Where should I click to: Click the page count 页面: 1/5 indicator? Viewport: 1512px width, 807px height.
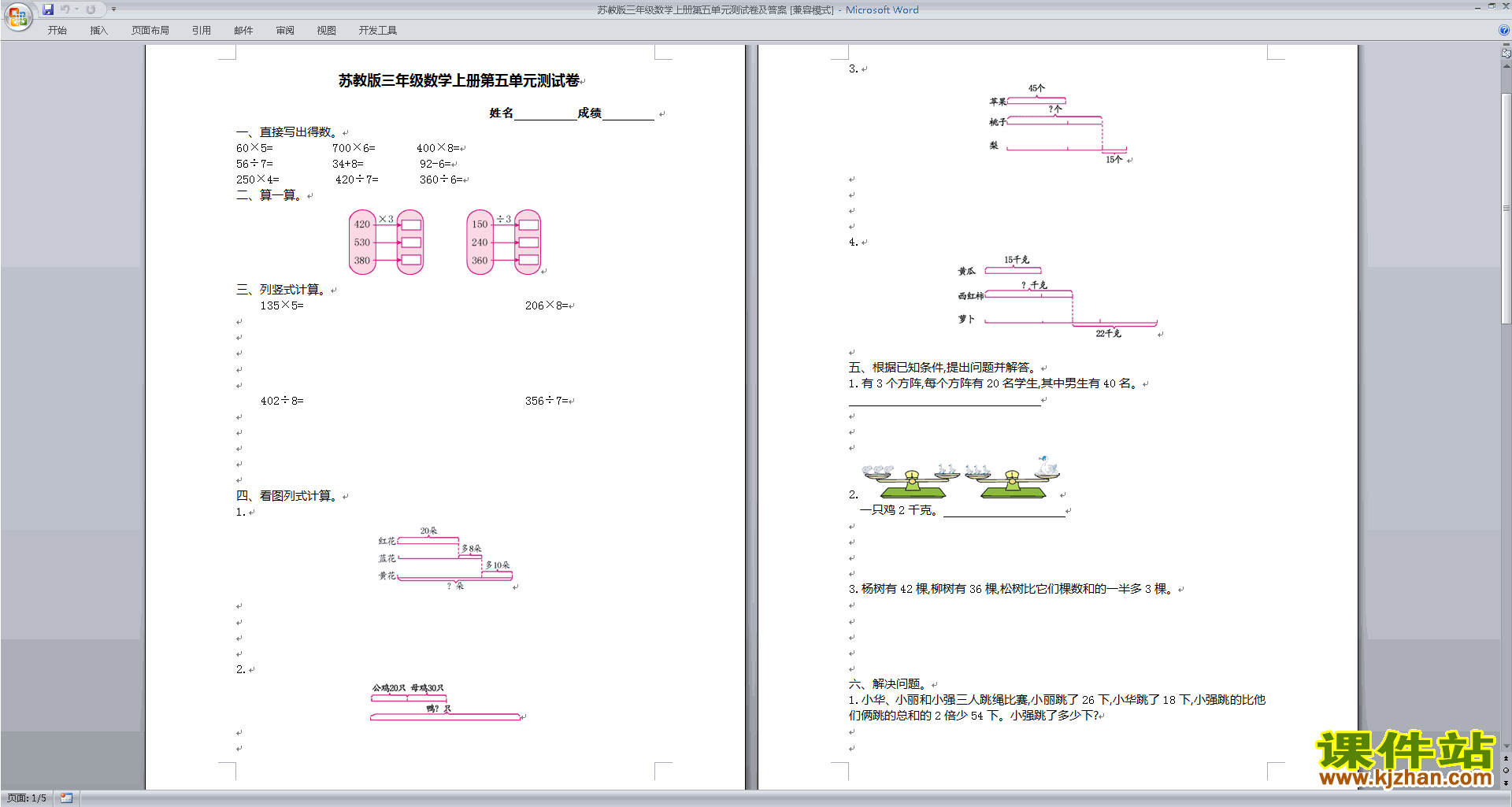pyautogui.click(x=27, y=798)
